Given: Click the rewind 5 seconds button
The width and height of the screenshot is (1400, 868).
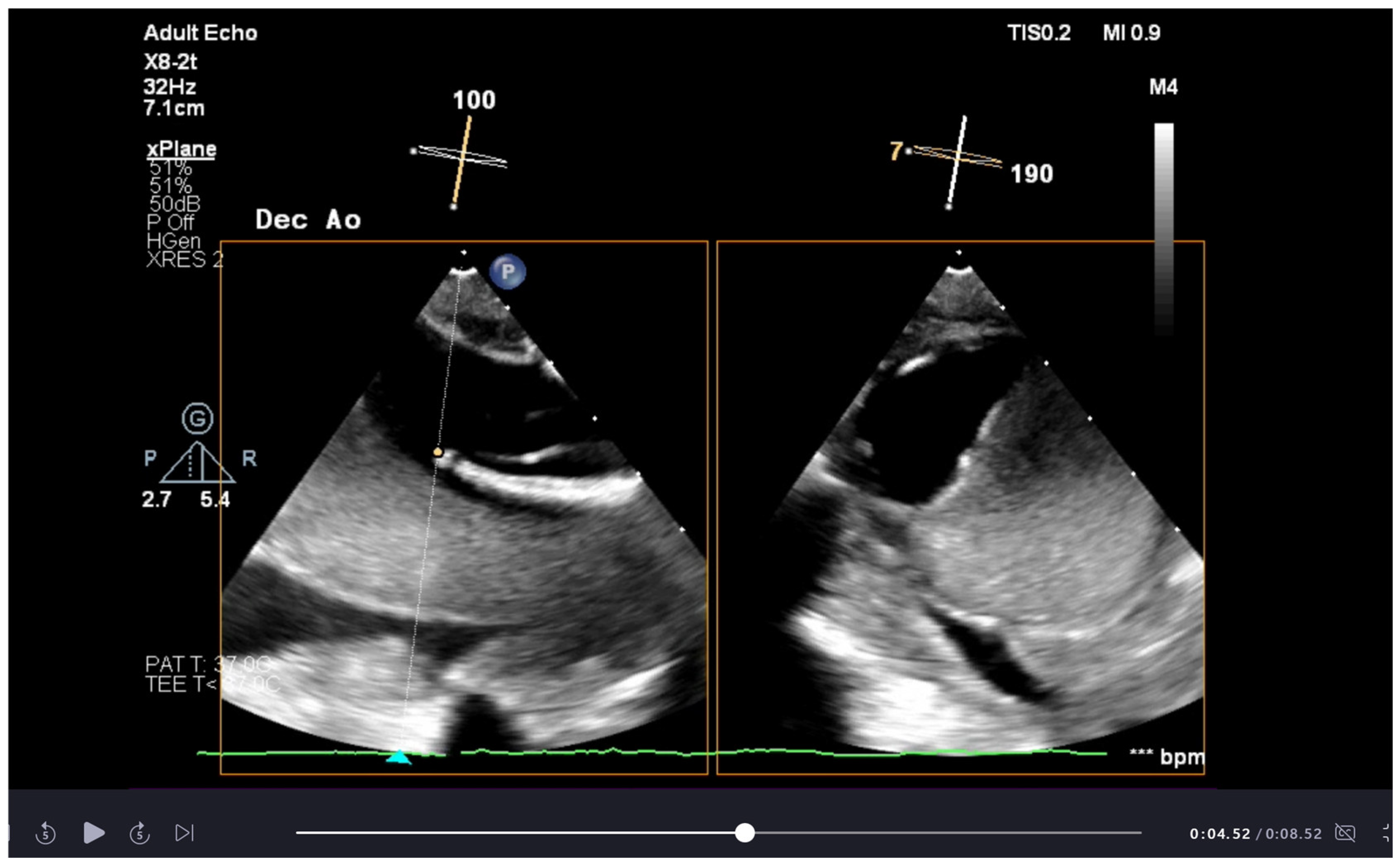Looking at the screenshot, I should (45, 833).
